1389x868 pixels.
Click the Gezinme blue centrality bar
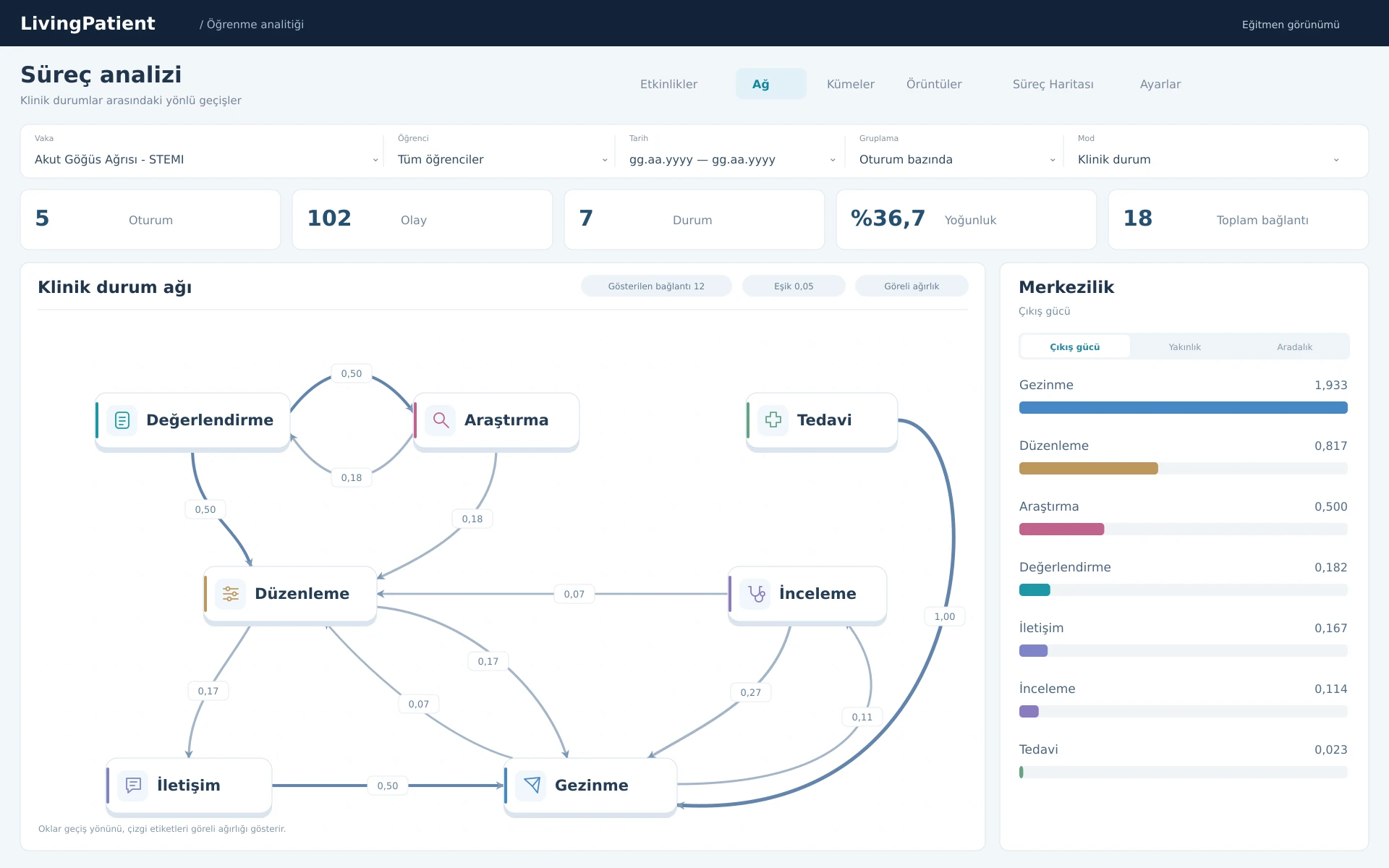click(x=1183, y=408)
